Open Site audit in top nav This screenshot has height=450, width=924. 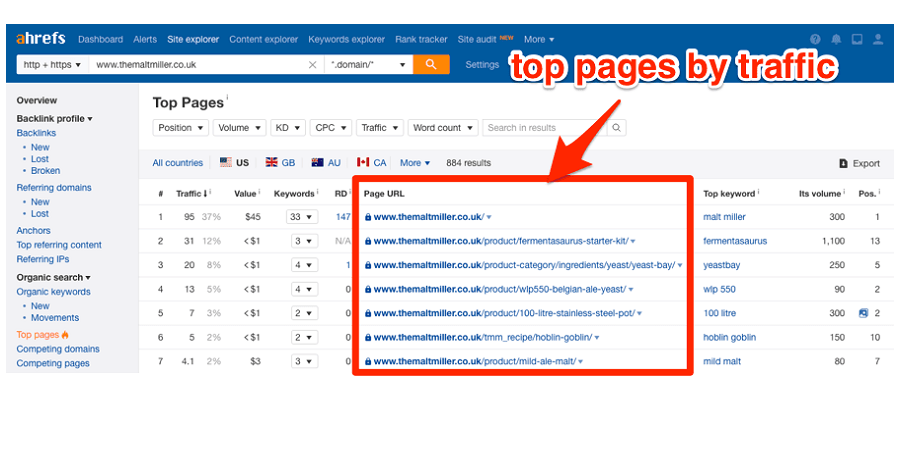click(478, 39)
